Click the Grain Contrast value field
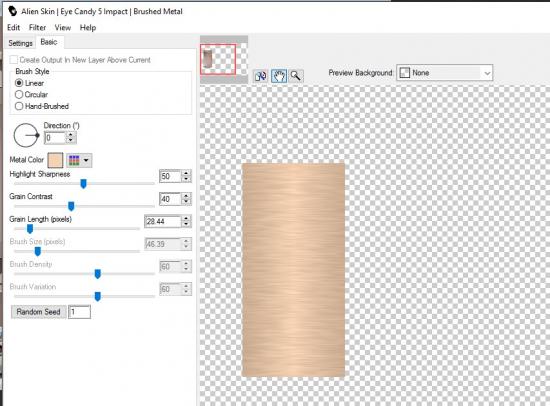The width and height of the screenshot is (550, 406). pos(170,199)
